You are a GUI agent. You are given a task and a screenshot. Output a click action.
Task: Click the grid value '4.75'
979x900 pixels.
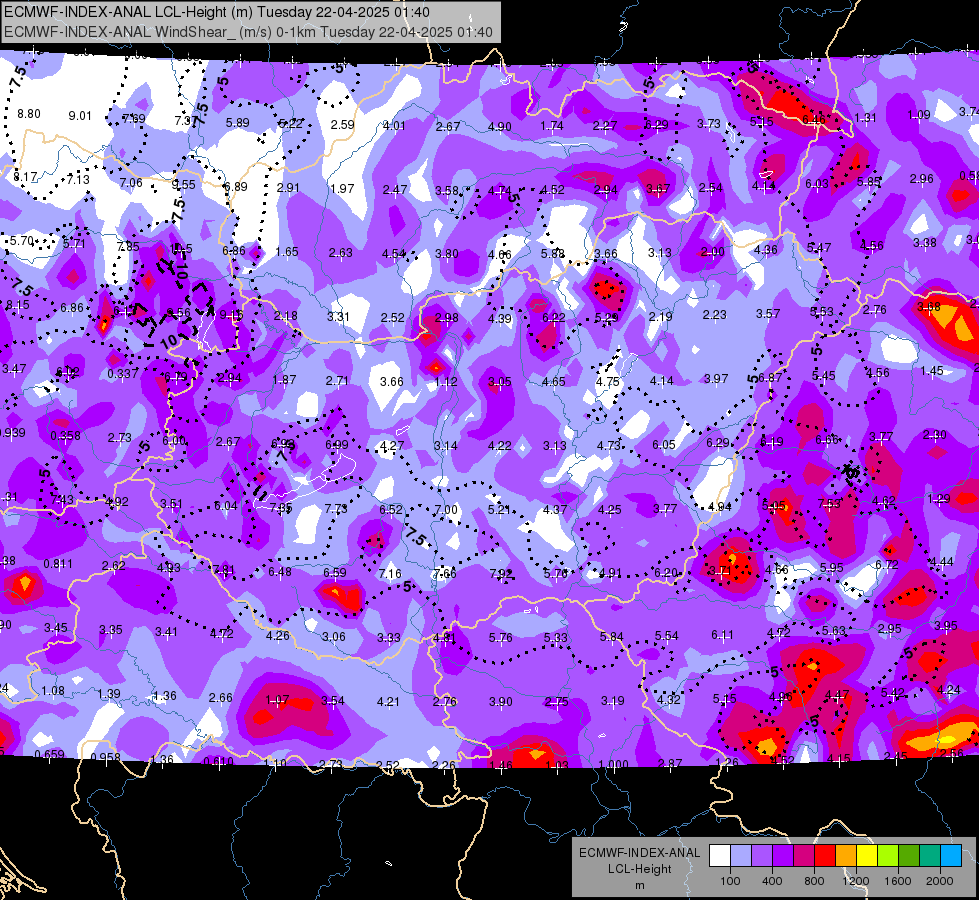point(608,382)
